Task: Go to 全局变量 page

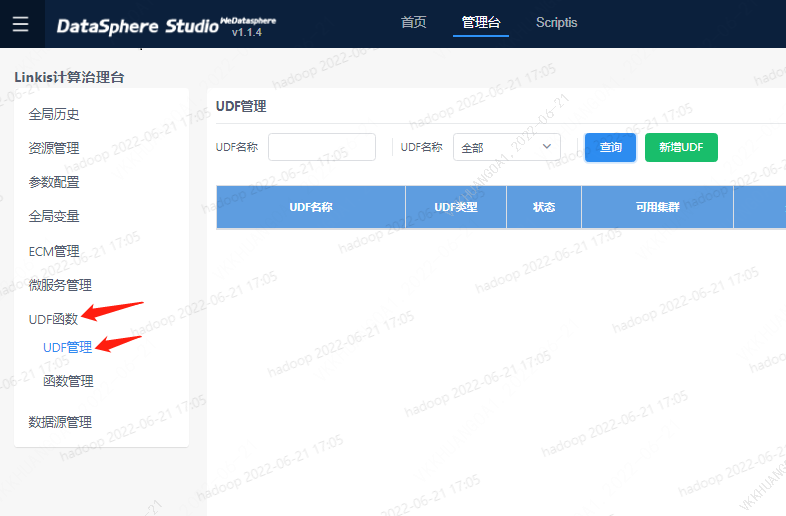Action: (x=54, y=216)
